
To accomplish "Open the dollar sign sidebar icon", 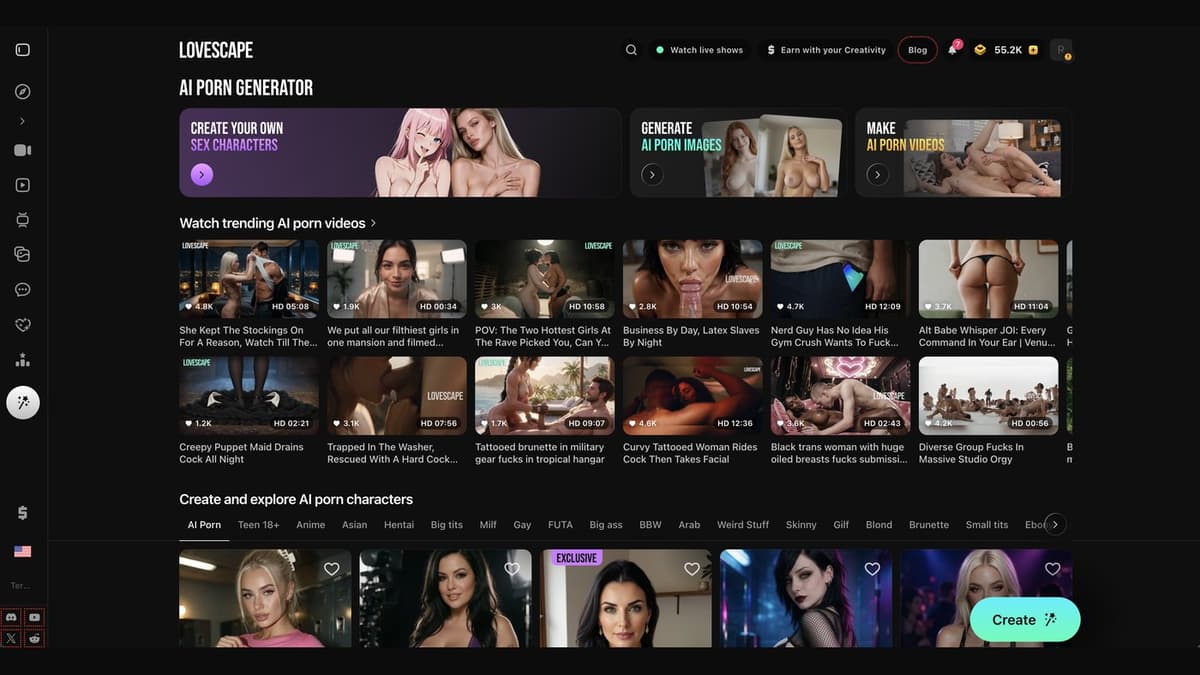I will tap(23, 512).
